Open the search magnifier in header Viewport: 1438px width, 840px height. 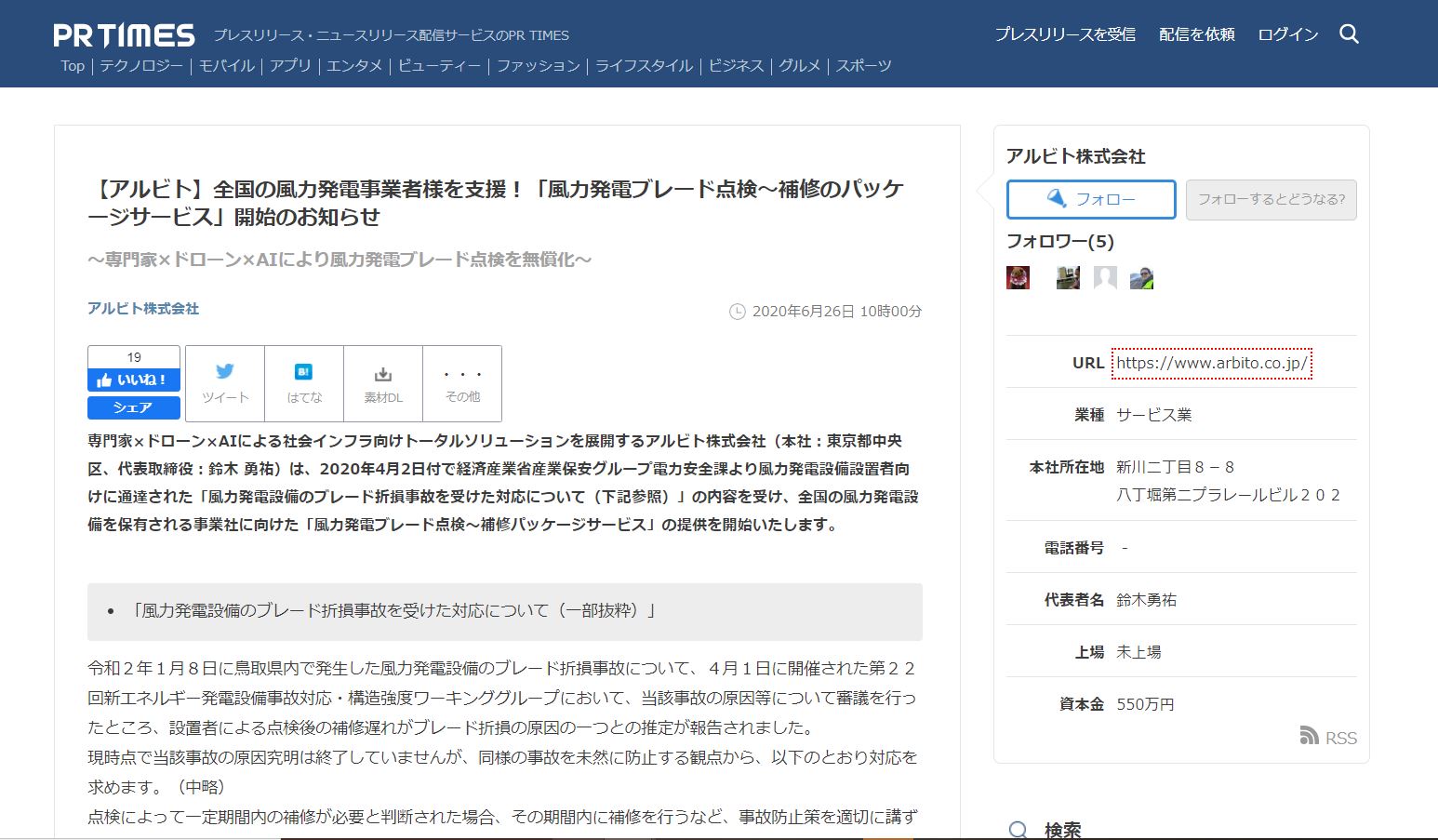(1349, 34)
